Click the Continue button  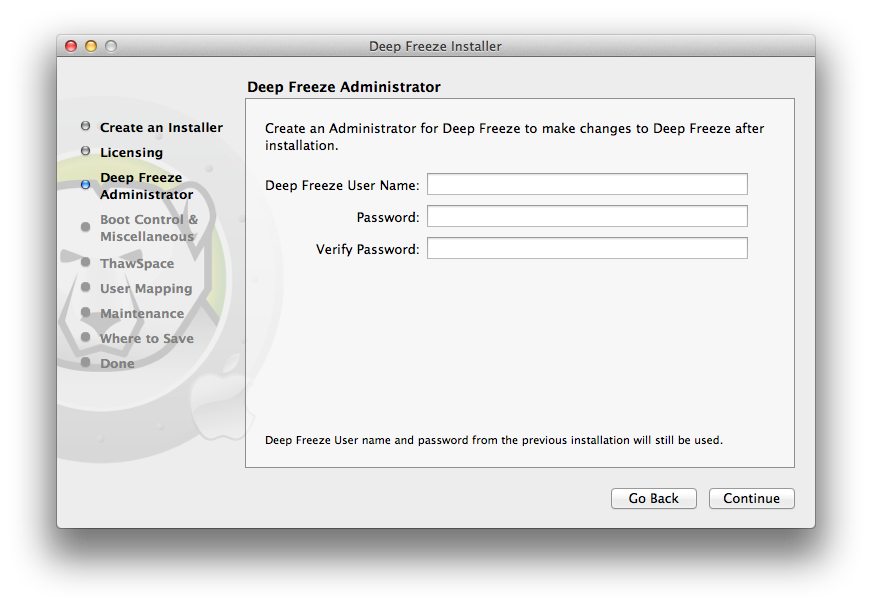[751, 499]
